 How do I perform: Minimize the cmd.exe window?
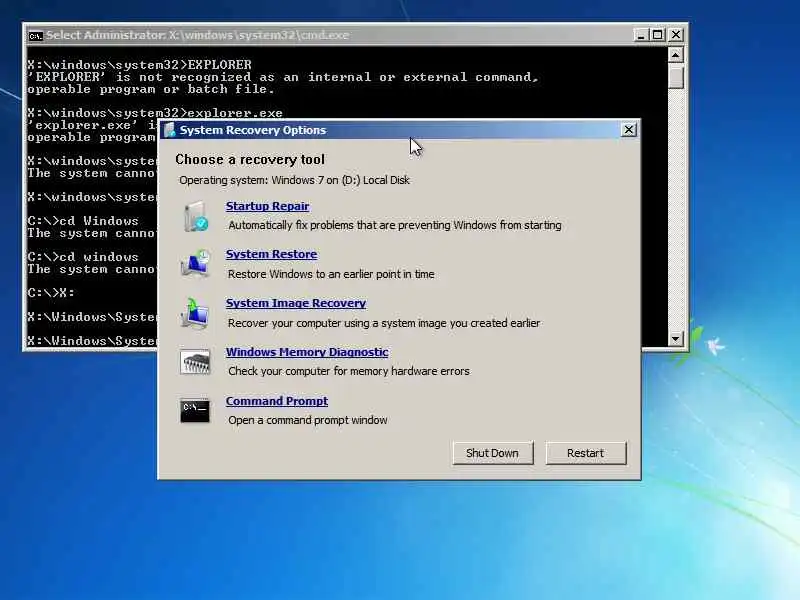tap(641, 35)
